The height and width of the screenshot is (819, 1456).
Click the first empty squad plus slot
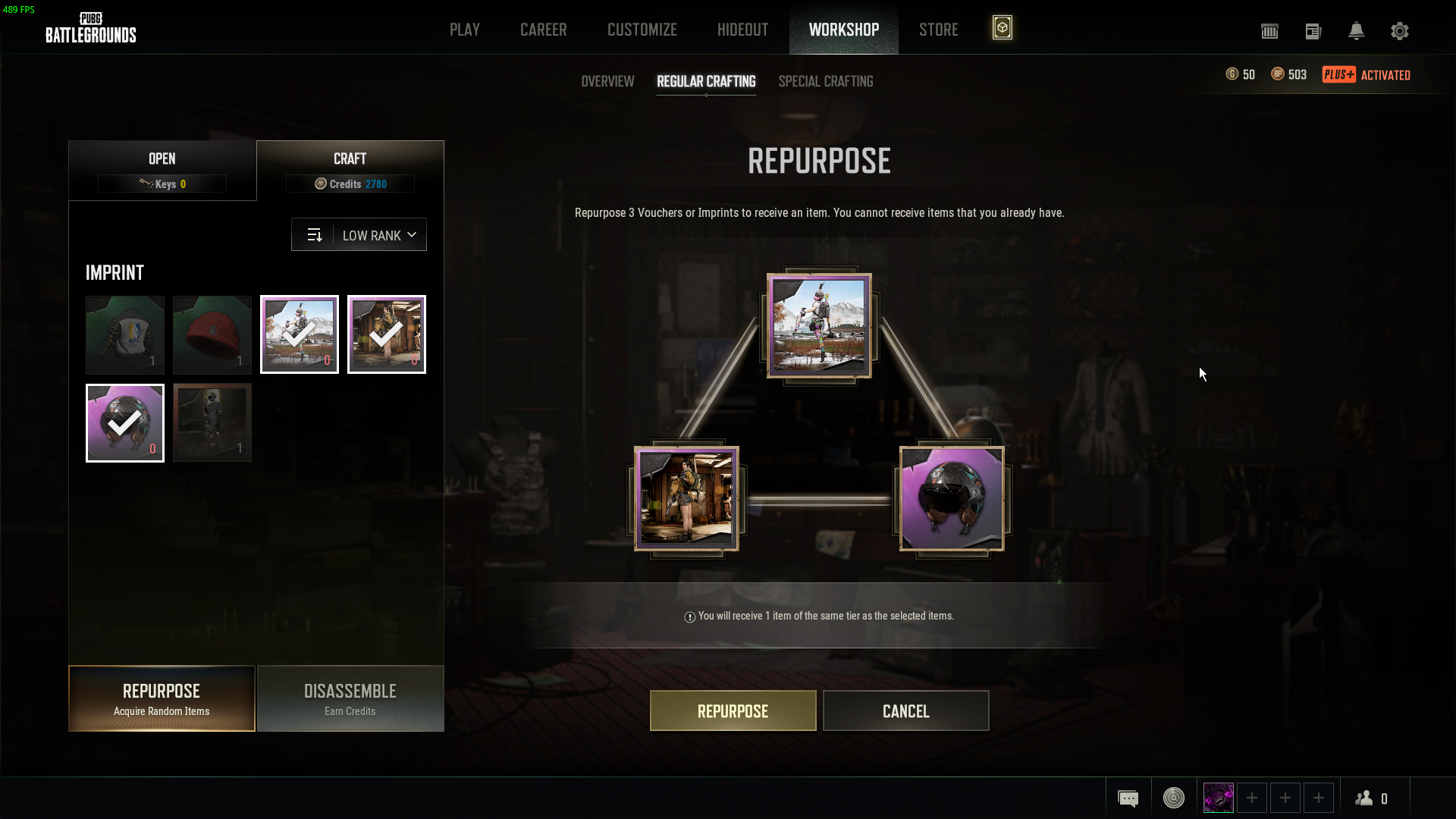(x=1252, y=798)
